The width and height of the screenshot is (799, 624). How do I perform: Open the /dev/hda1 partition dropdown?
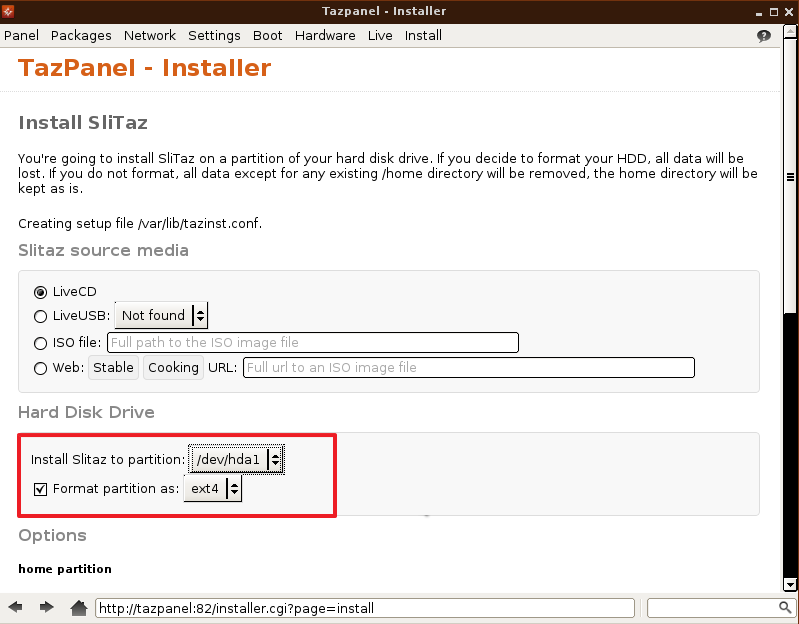click(236, 459)
